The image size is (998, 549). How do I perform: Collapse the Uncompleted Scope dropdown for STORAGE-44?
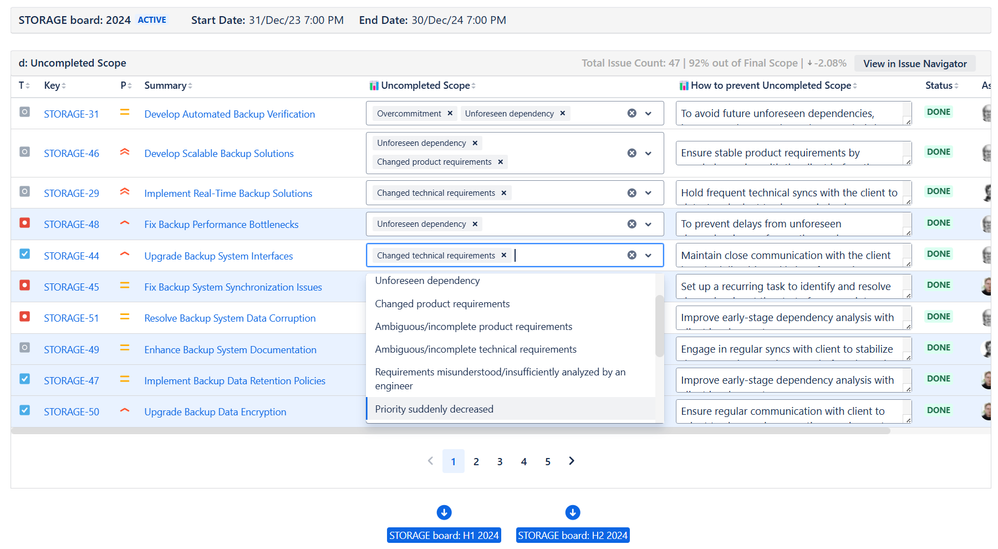pos(649,255)
